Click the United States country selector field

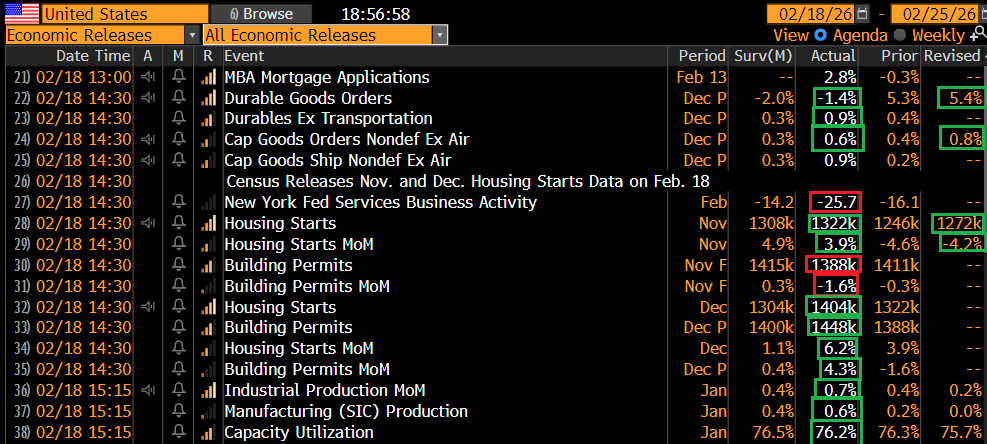point(108,14)
